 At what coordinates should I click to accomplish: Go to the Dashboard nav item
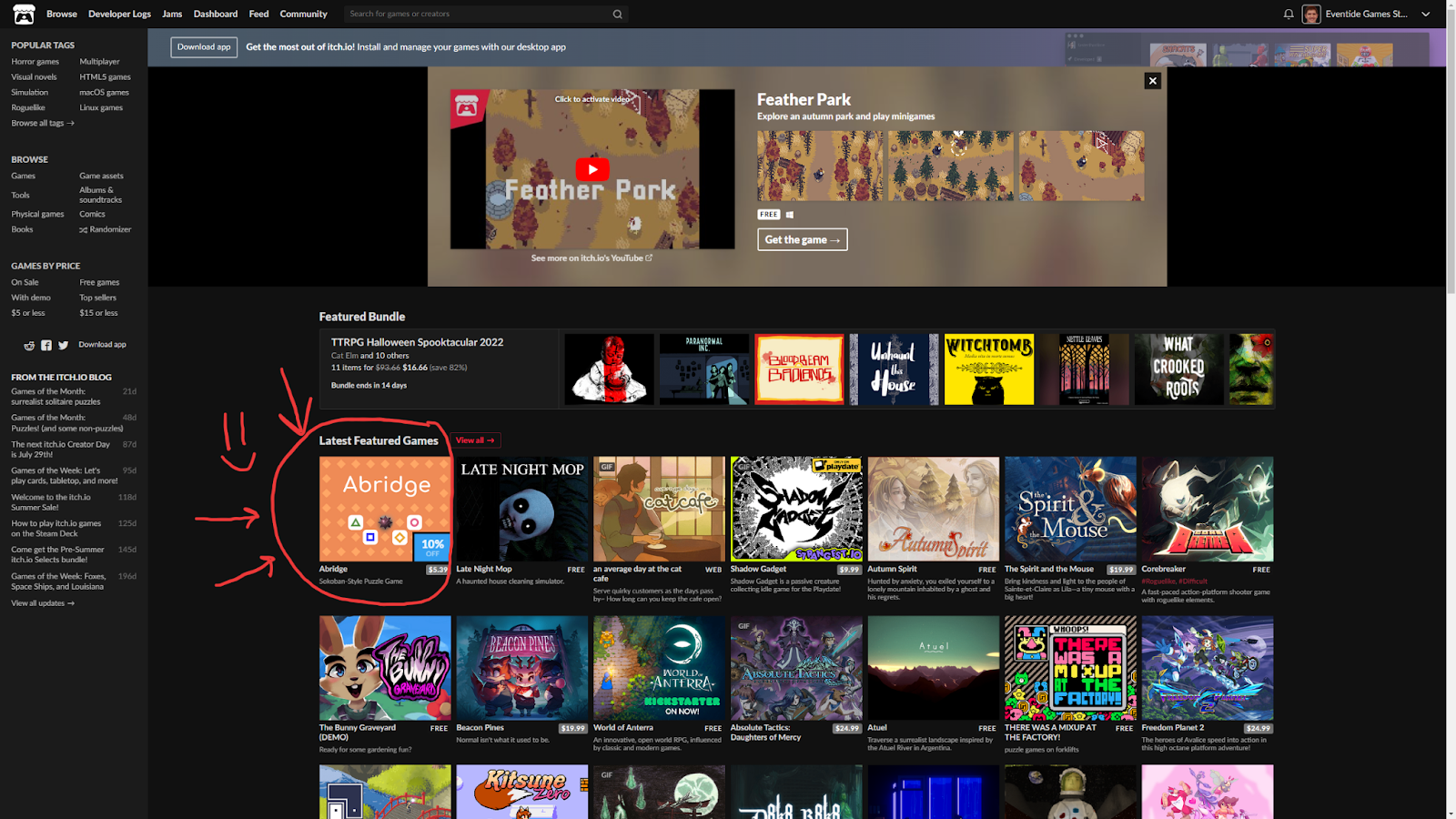[x=216, y=14]
